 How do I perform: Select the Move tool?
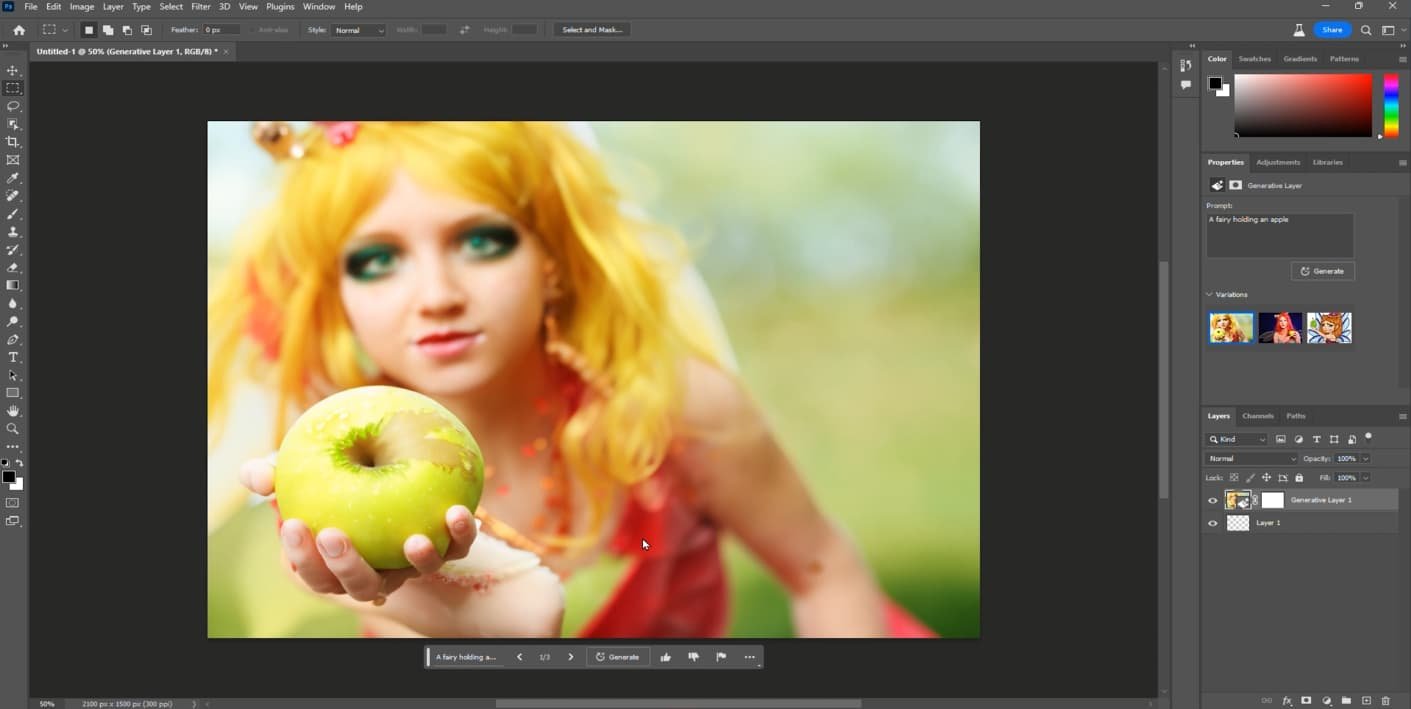(x=13, y=71)
